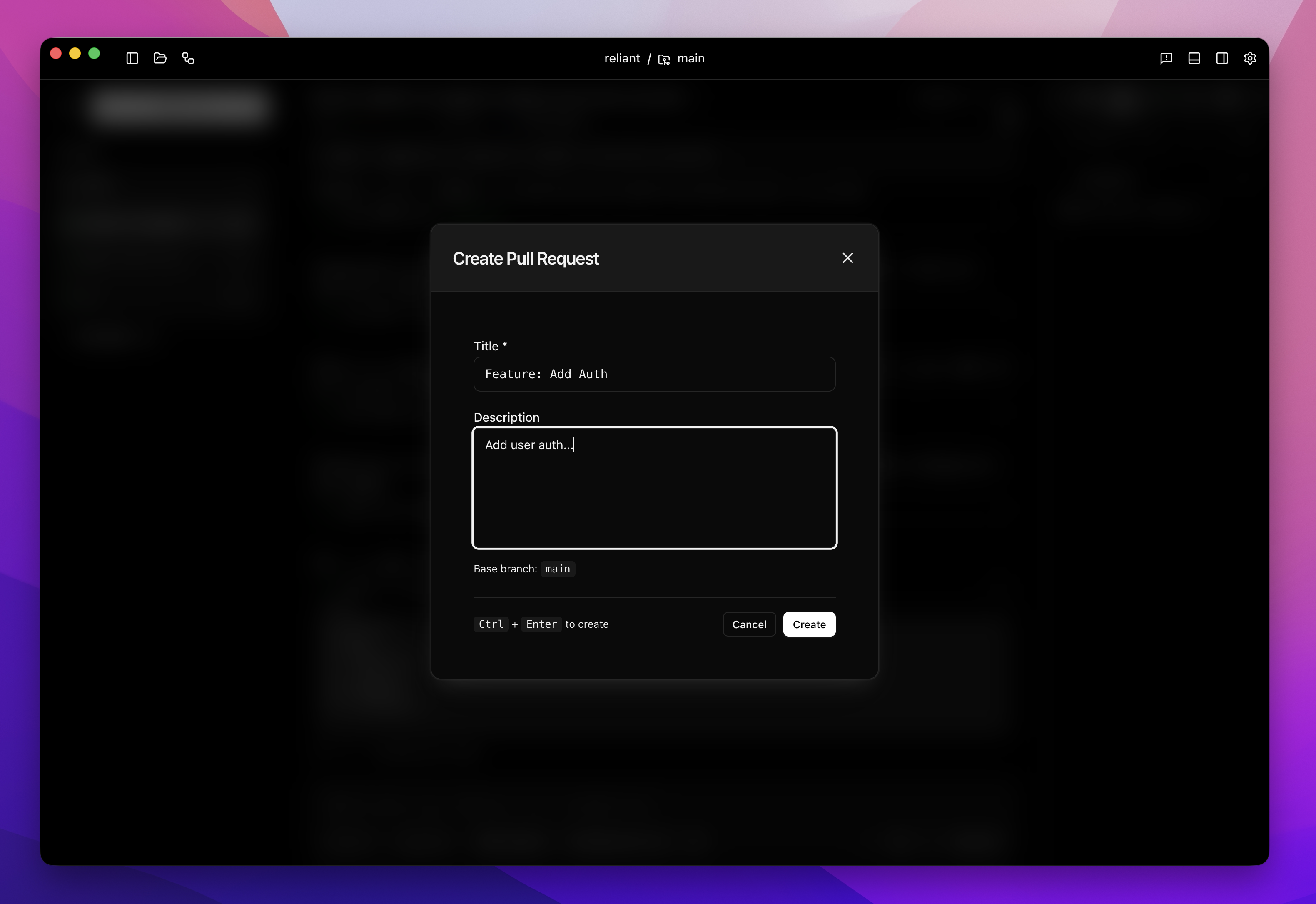Report an issue via the feedback icon
This screenshot has height=904, width=1316.
coord(1166,58)
